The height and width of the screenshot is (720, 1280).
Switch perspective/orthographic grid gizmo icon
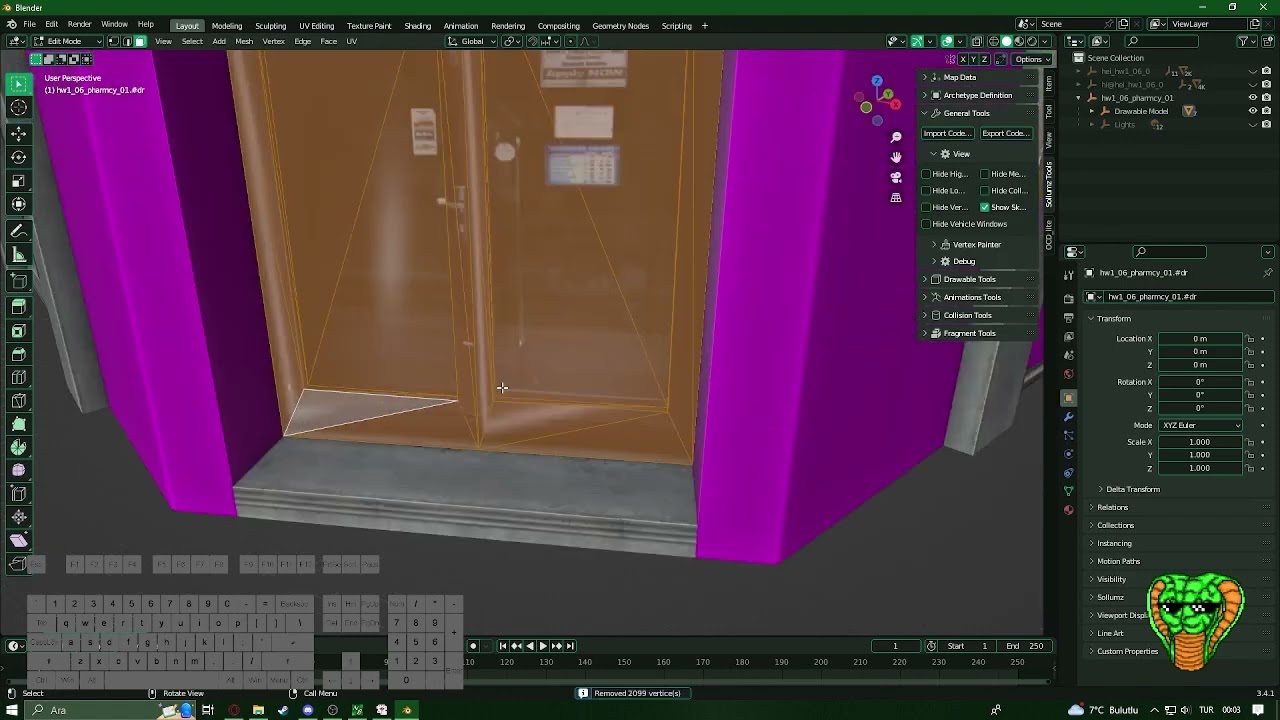pyautogui.click(x=896, y=197)
